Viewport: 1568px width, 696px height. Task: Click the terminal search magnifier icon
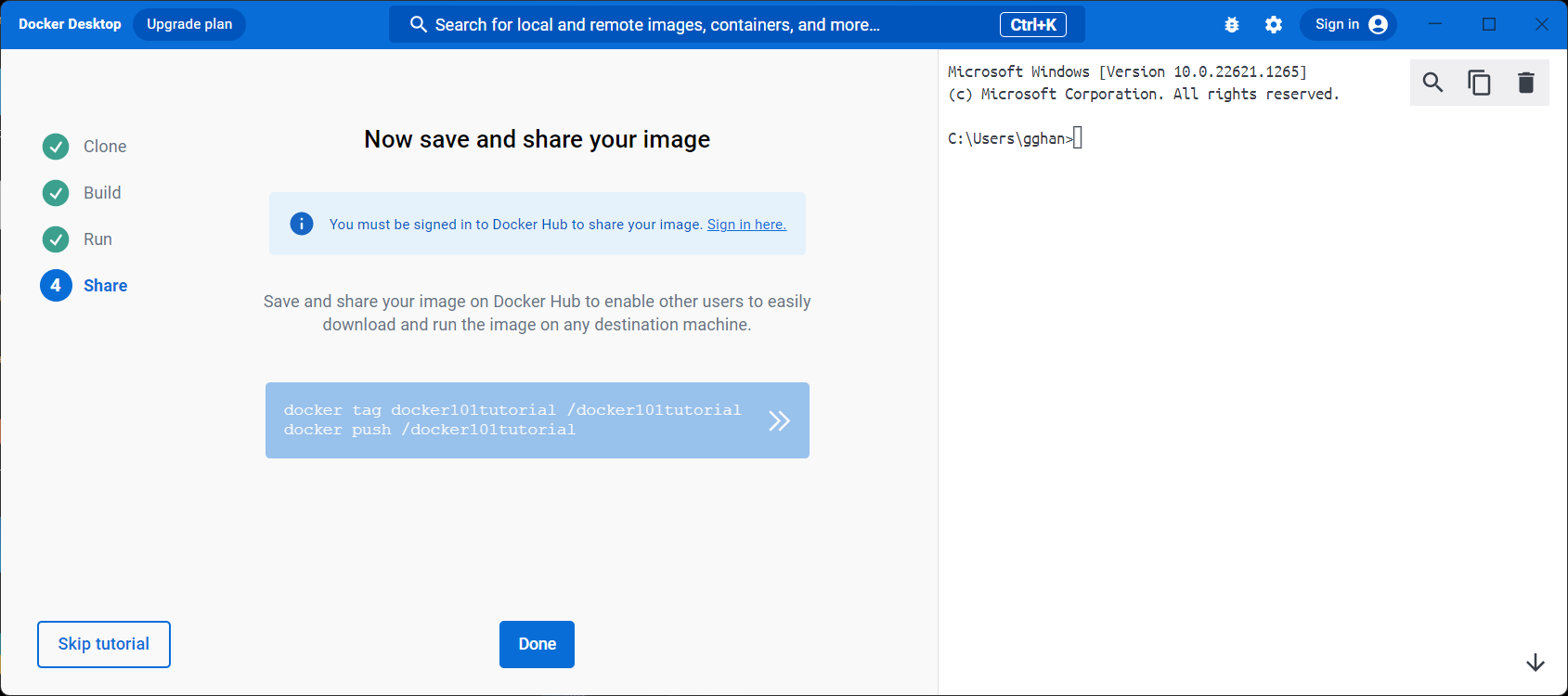pos(1432,83)
